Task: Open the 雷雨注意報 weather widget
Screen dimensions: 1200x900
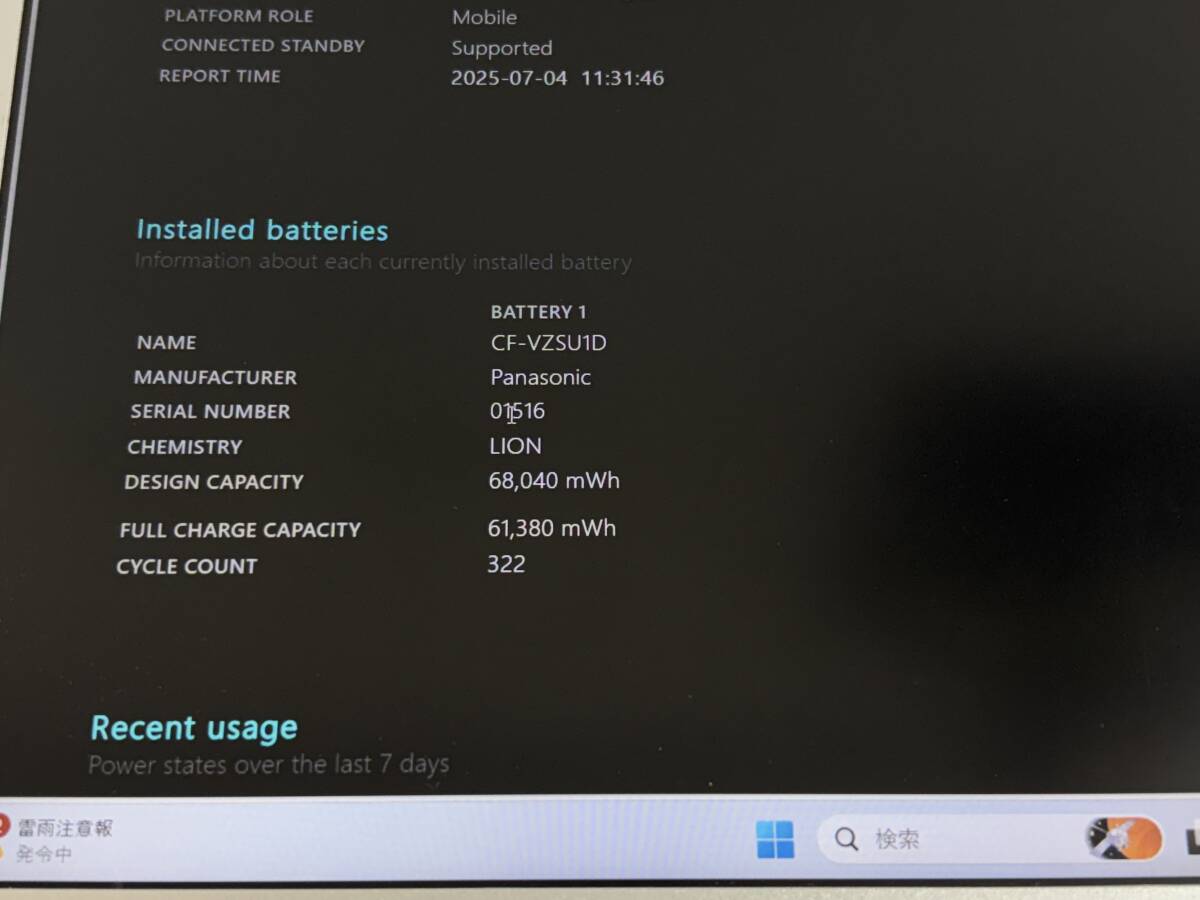Action: pyautogui.click(x=58, y=840)
